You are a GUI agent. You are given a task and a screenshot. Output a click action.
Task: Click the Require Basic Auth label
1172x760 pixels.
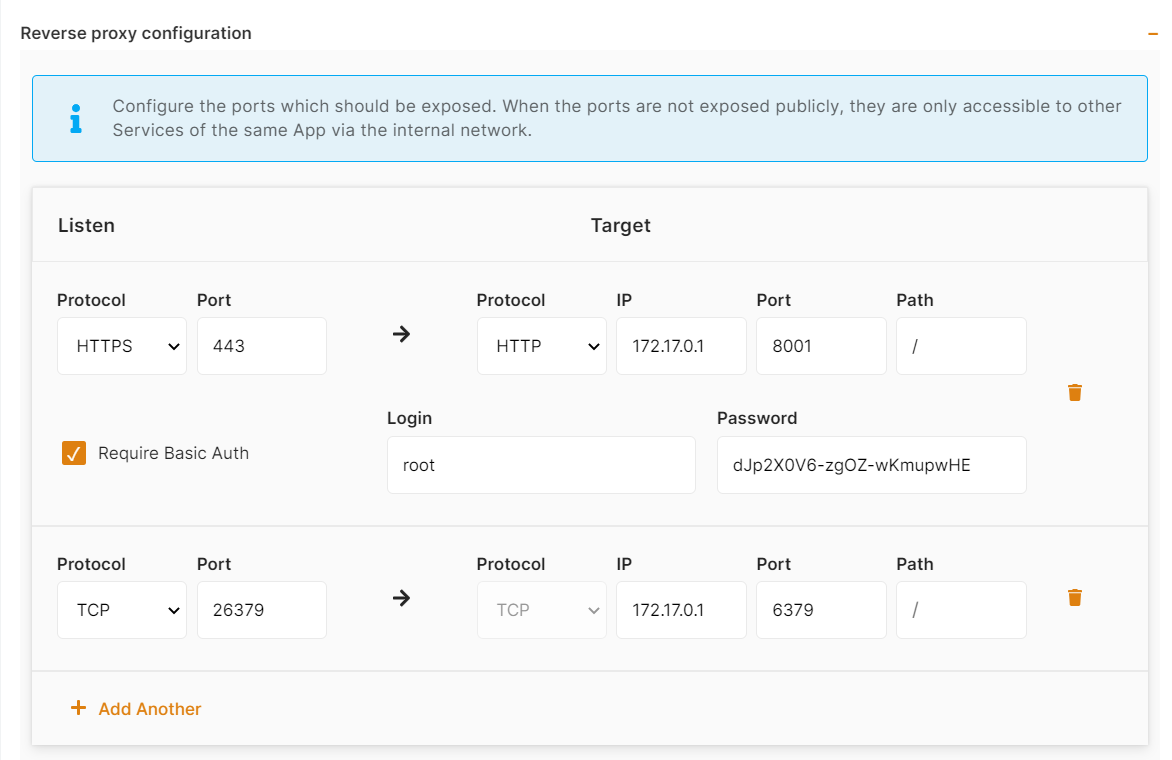173,453
